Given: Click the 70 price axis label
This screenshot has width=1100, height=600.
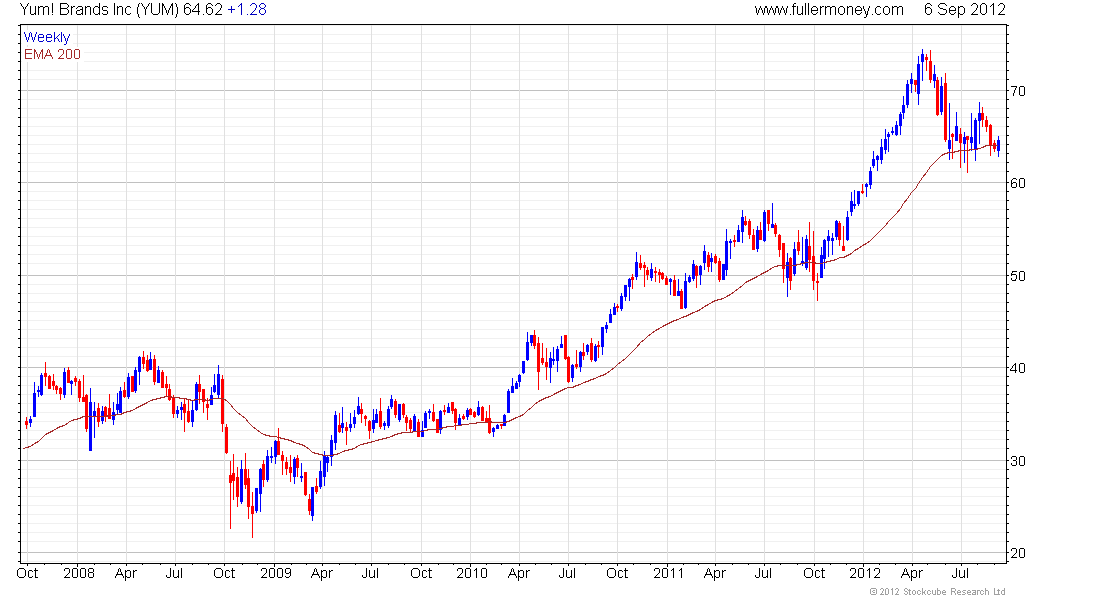Looking at the screenshot, I should [1018, 91].
